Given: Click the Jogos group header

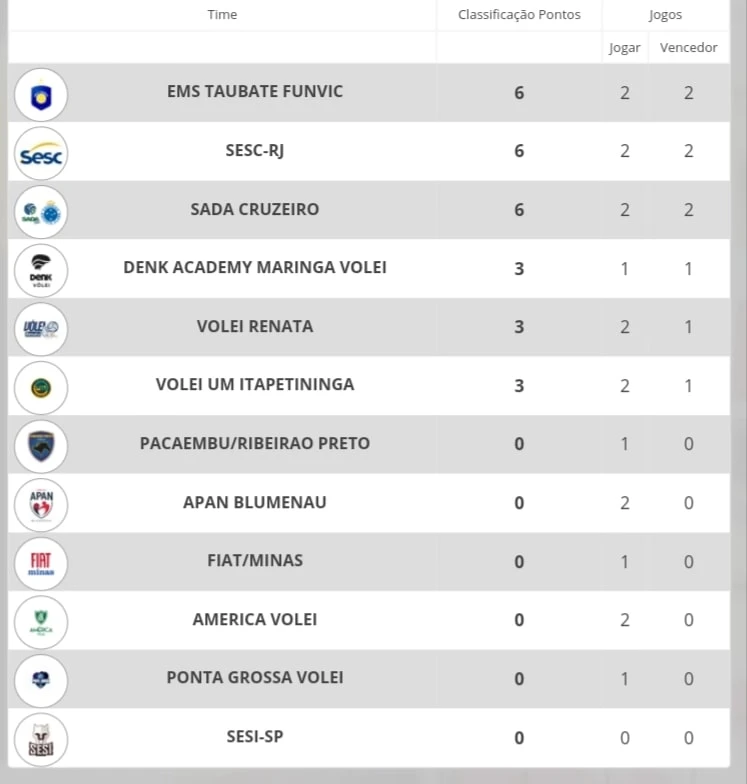Looking at the screenshot, I should pos(666,15).
